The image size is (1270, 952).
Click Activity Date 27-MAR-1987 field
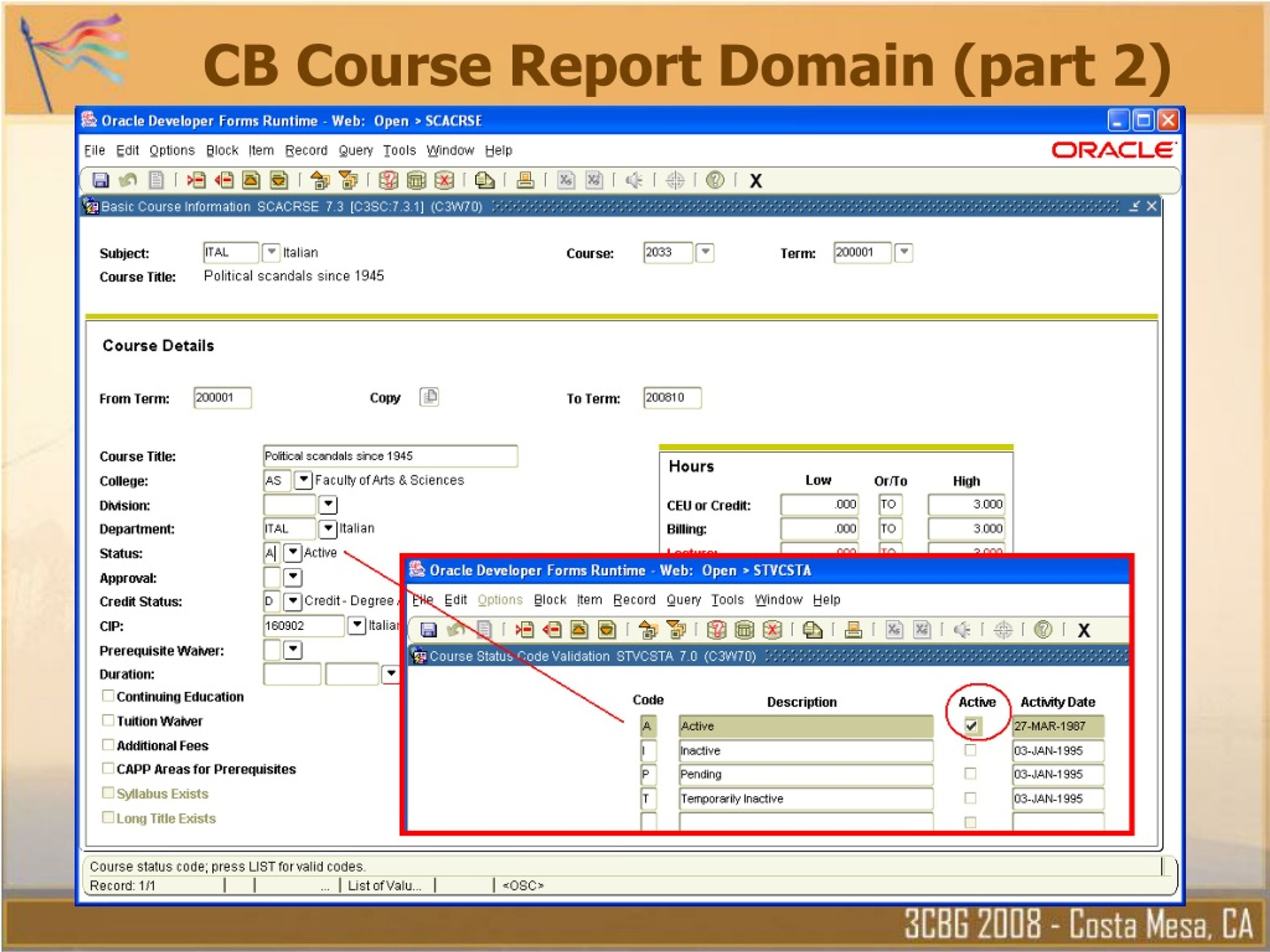pyautogui.click(x=1058, y=726)
